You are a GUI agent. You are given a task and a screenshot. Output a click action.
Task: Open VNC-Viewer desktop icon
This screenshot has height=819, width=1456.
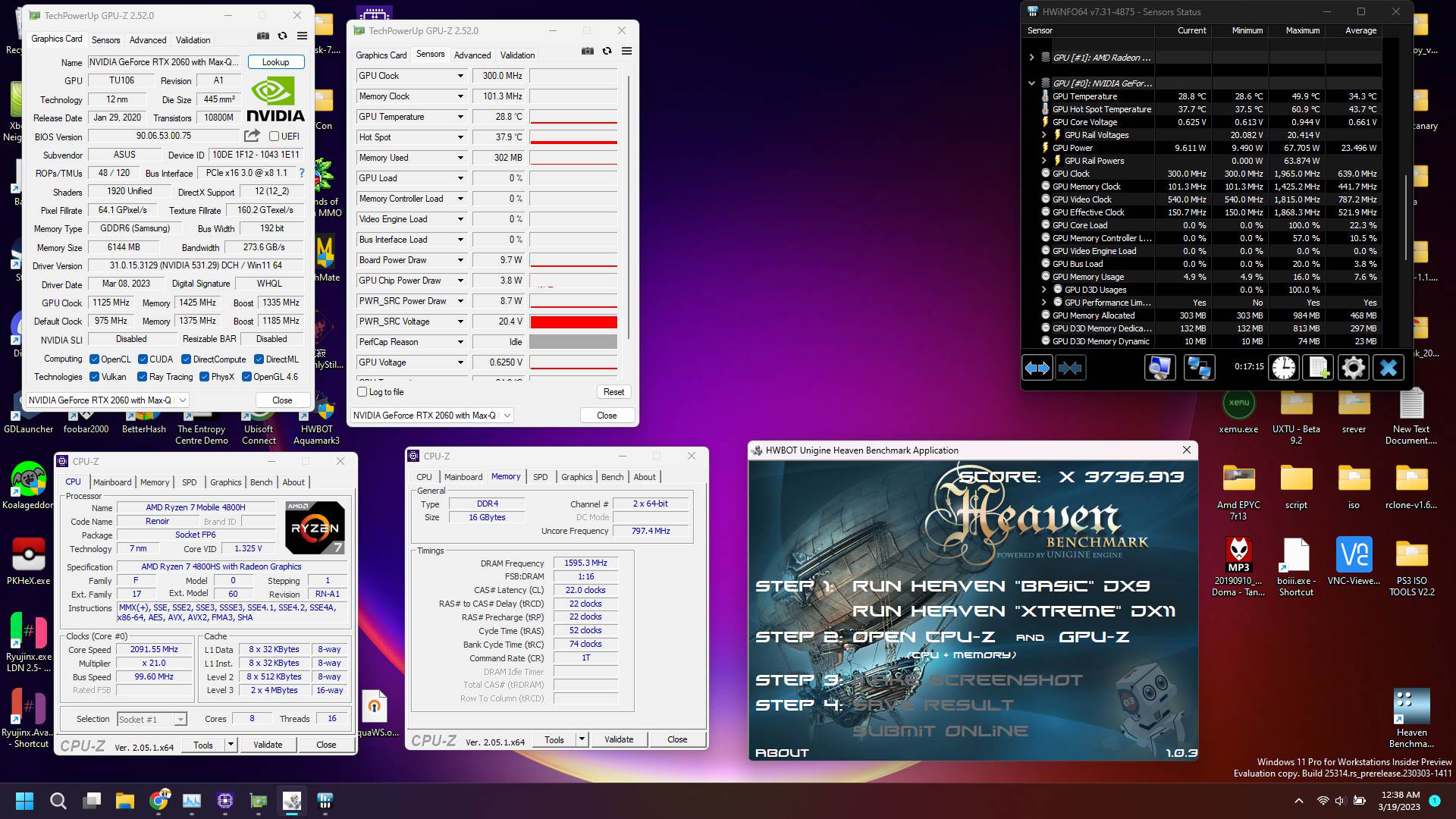click(x=1354, y=562)
